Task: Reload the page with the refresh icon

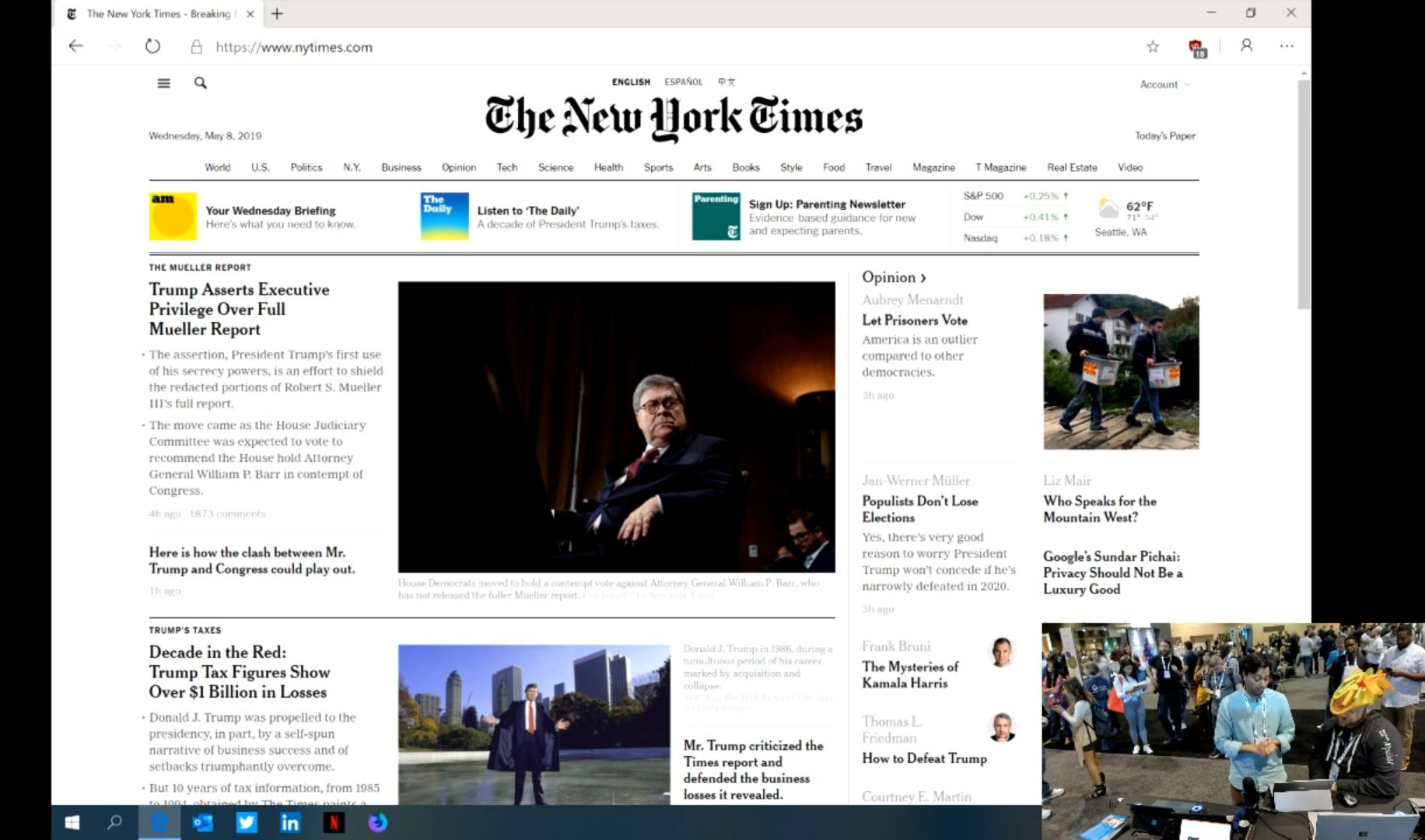Action: pos(152,46)
